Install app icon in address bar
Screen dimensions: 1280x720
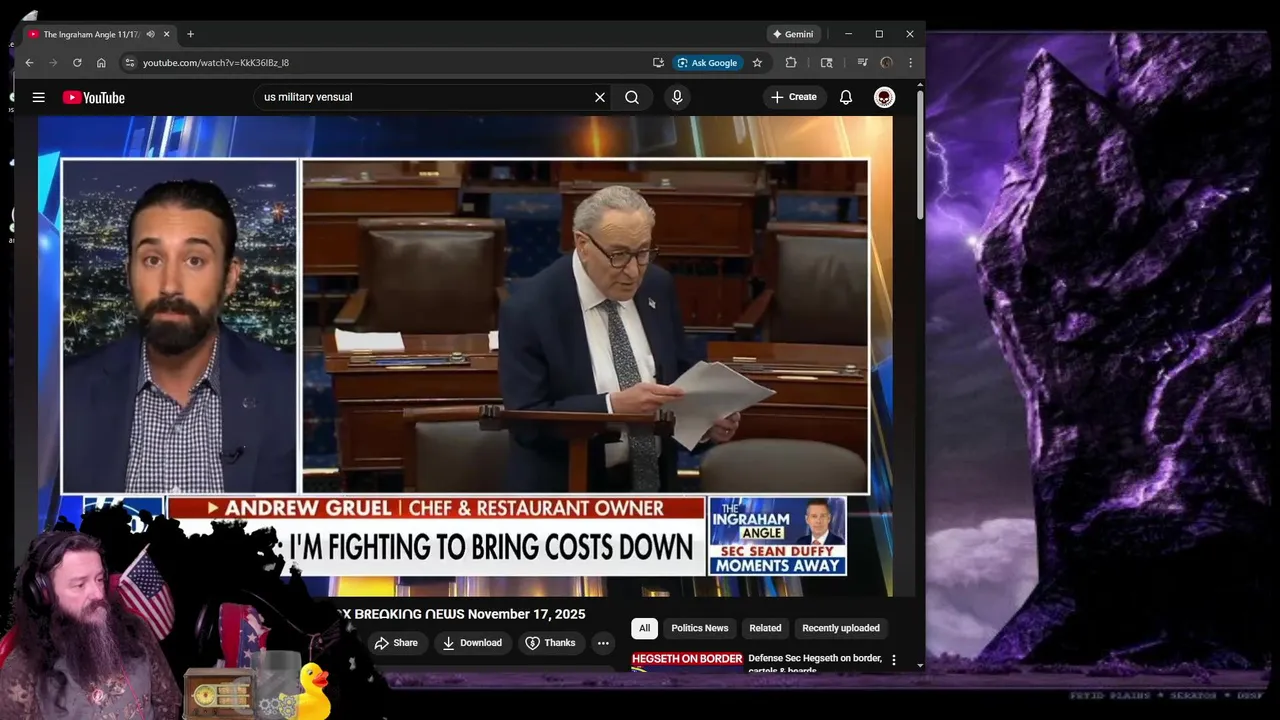point(658,63)
